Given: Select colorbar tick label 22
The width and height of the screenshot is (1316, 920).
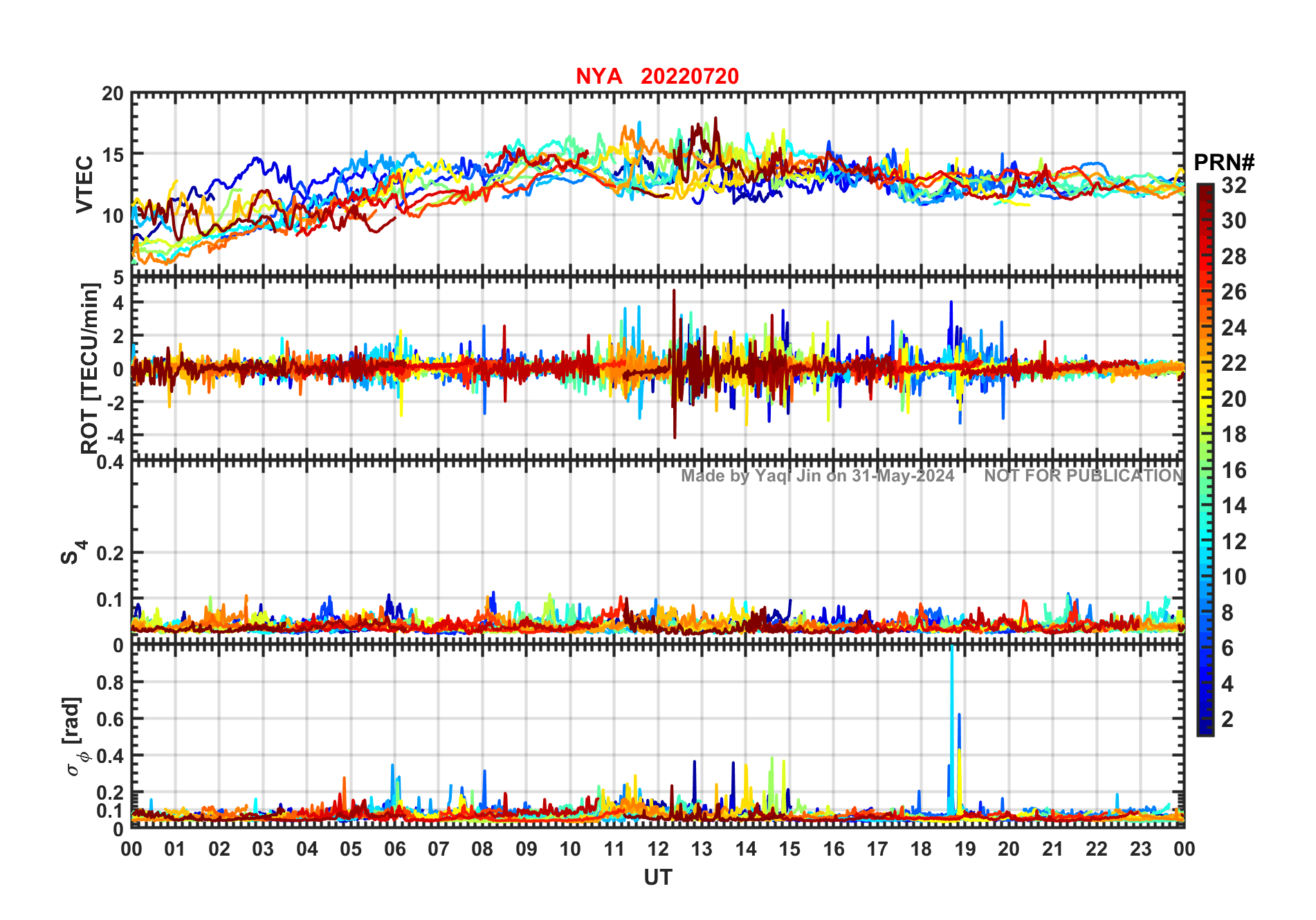Looking at the screenshot, I should click(1234, 363).
